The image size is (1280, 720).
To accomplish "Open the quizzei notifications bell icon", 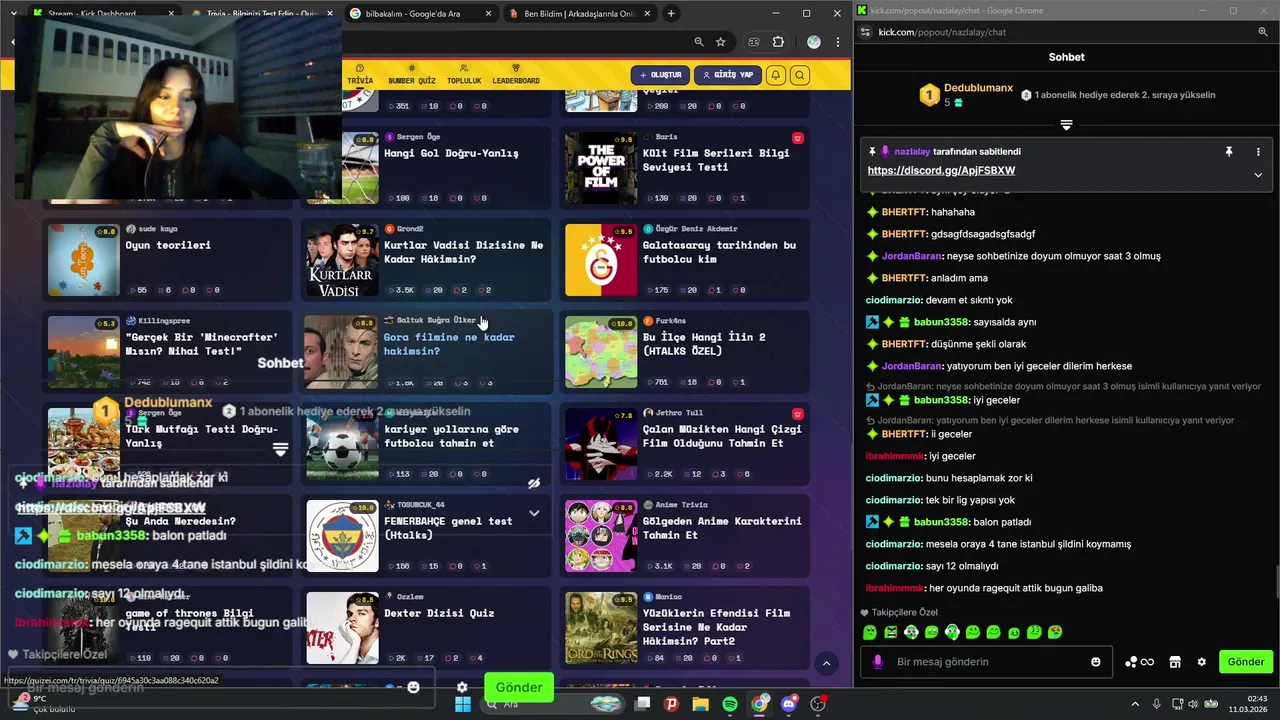I will coord(775,75).
